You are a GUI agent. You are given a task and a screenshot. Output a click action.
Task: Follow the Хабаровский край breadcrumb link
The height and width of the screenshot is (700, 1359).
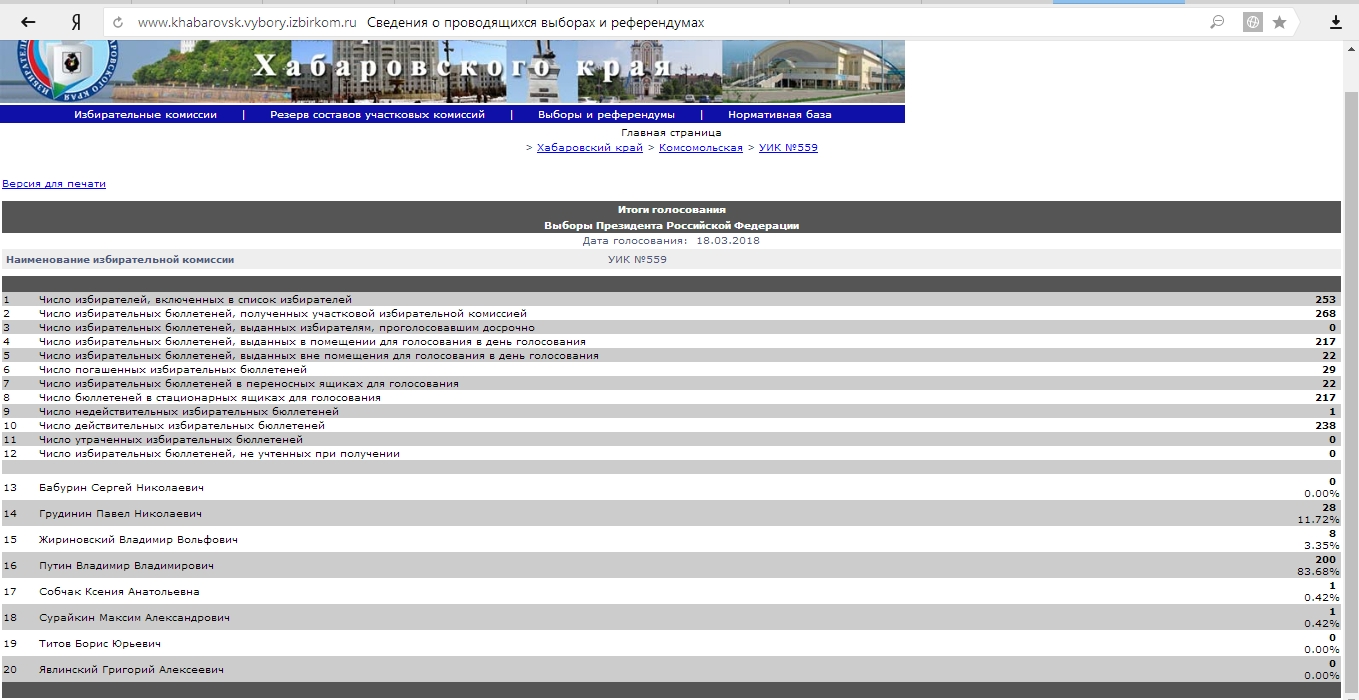click(590, 148)
